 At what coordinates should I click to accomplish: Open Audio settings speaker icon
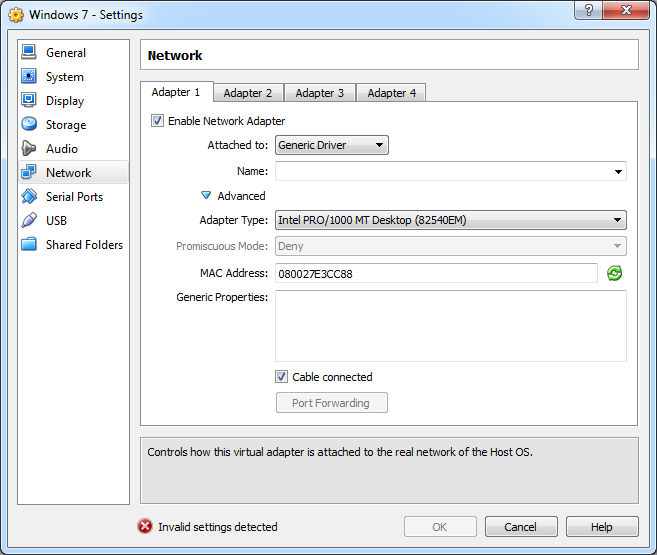[28, 148]
